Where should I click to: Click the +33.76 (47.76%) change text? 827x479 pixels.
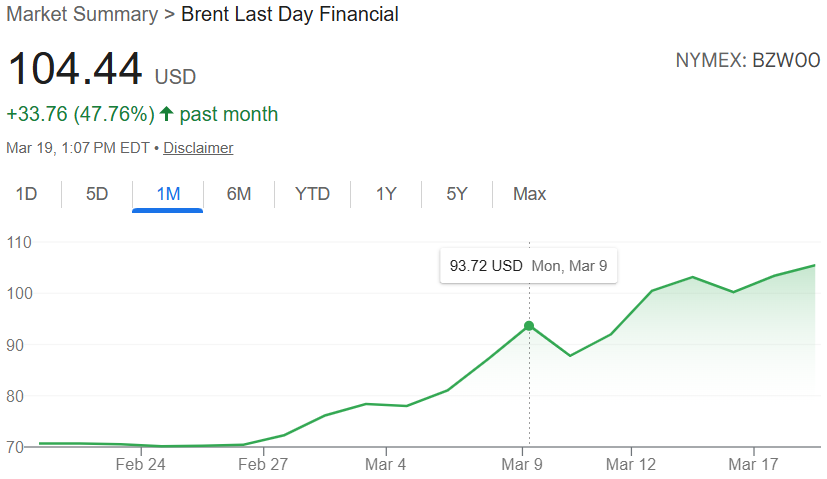pos(80,114)
